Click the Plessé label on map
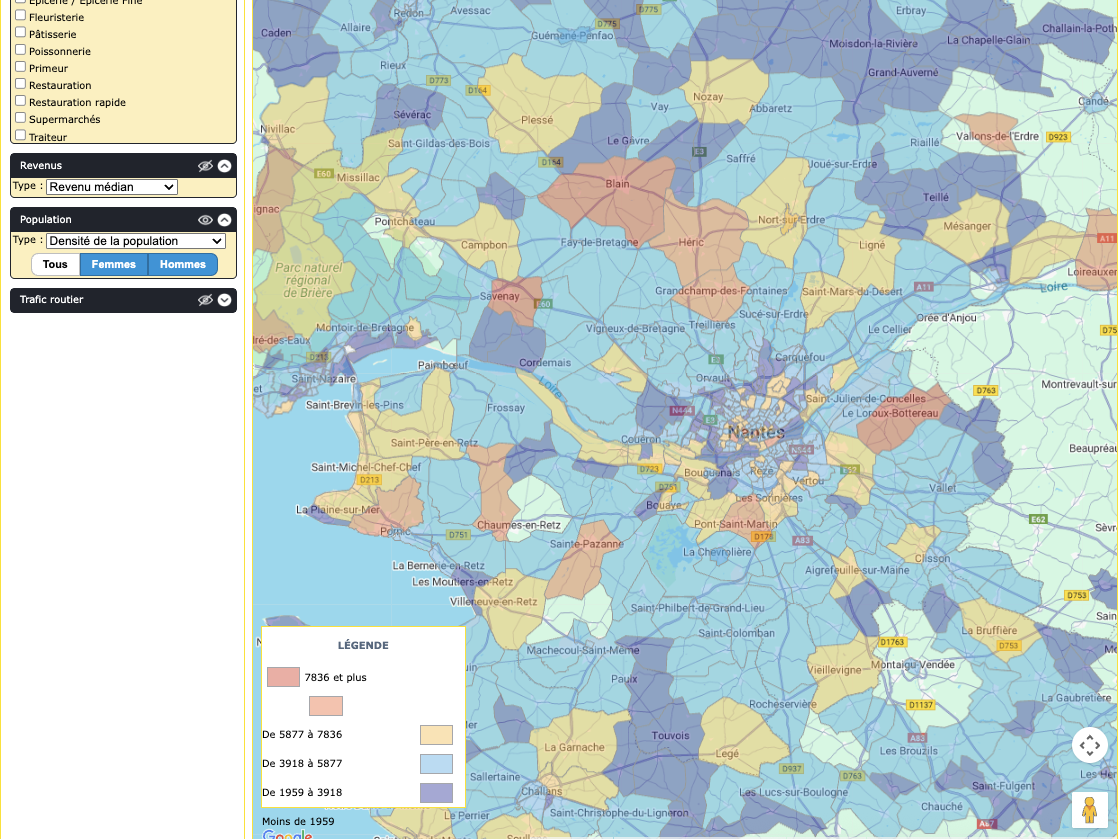 click(537, 120)
